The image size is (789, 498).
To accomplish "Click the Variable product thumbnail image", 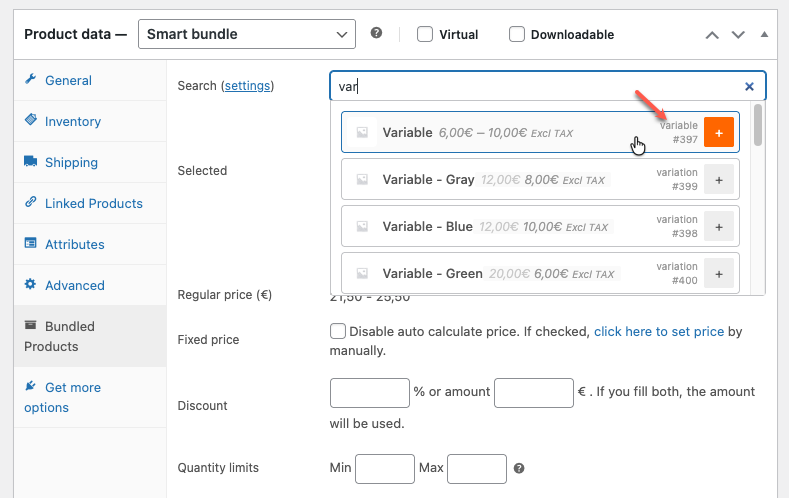I will 362,132.
